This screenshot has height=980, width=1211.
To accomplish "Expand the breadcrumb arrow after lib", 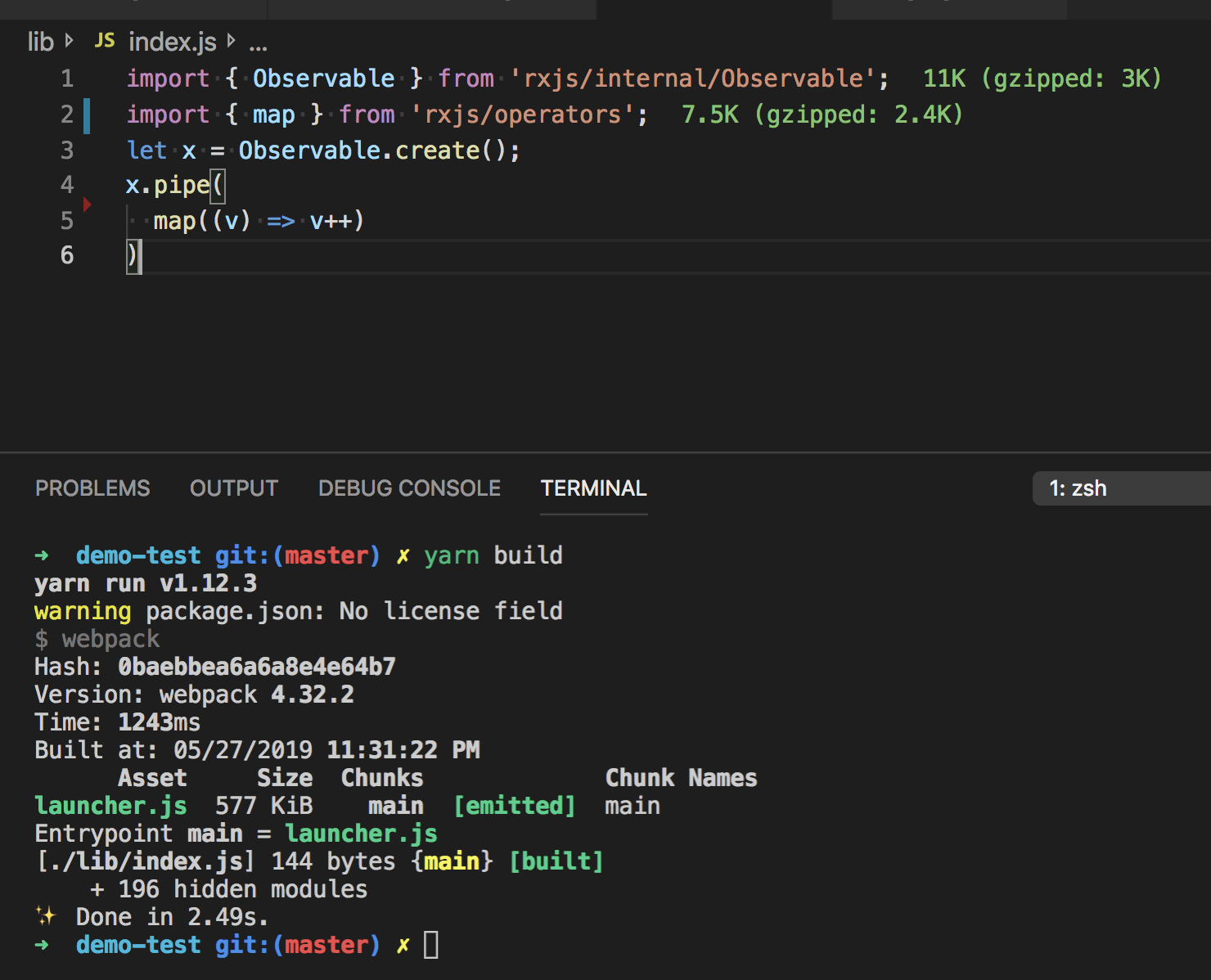I will [x=69, y=40].
